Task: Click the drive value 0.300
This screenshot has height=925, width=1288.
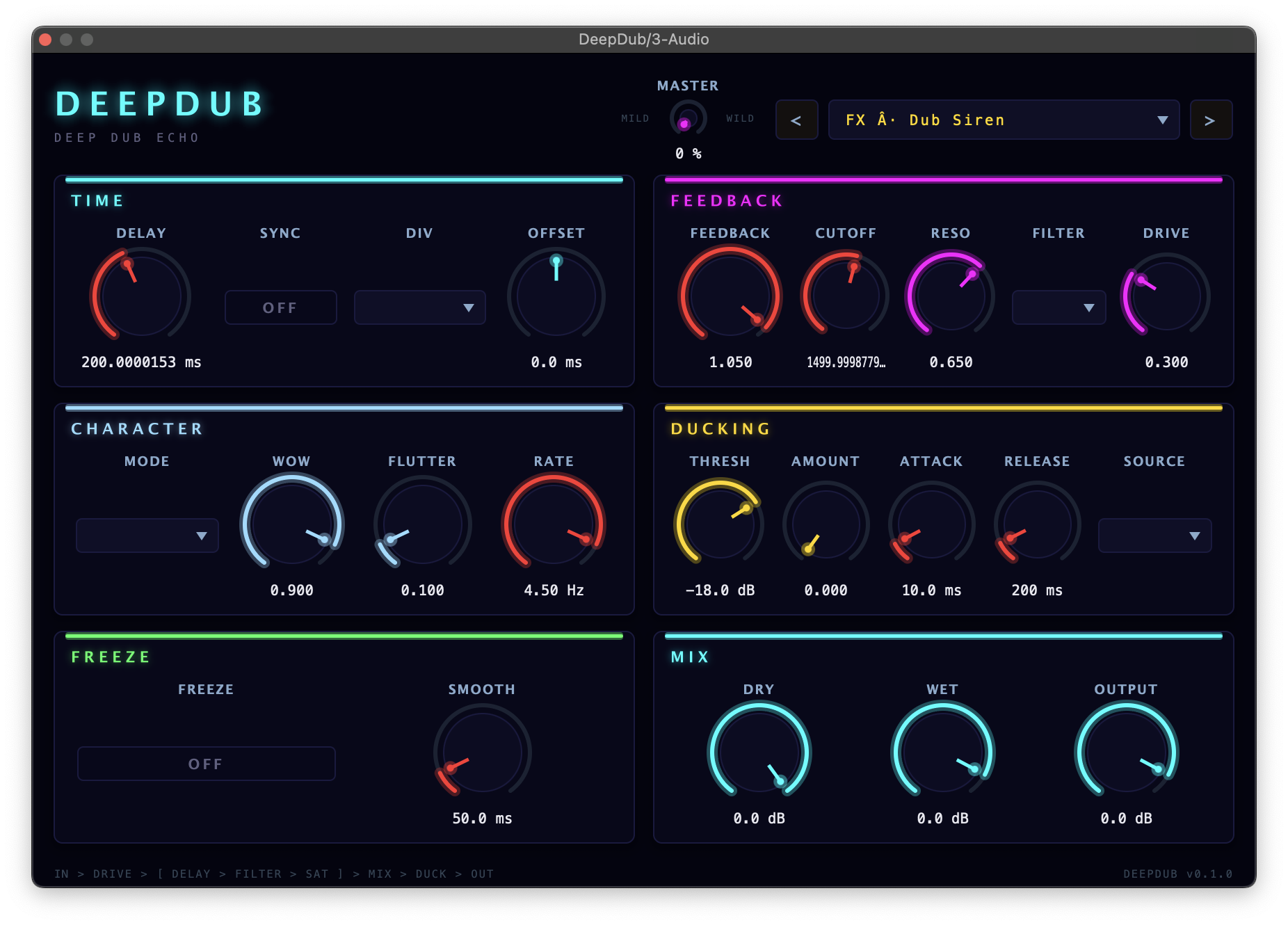Action: [x=1166, y=362]
